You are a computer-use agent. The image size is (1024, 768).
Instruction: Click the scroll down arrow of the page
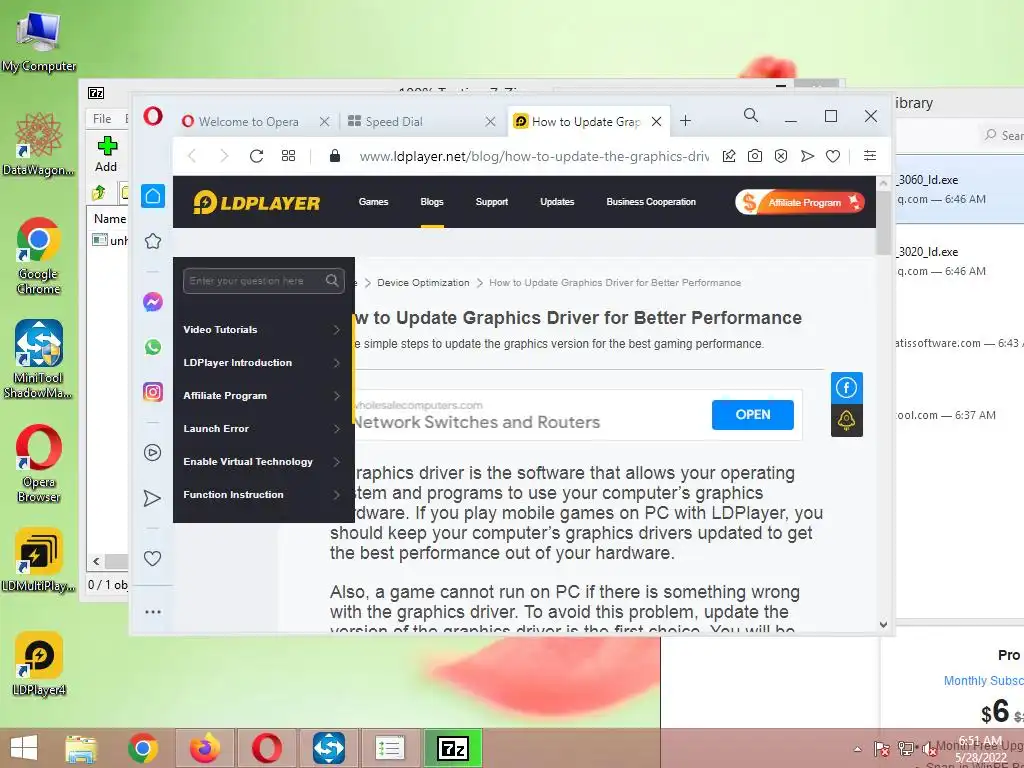pos(884,625)
